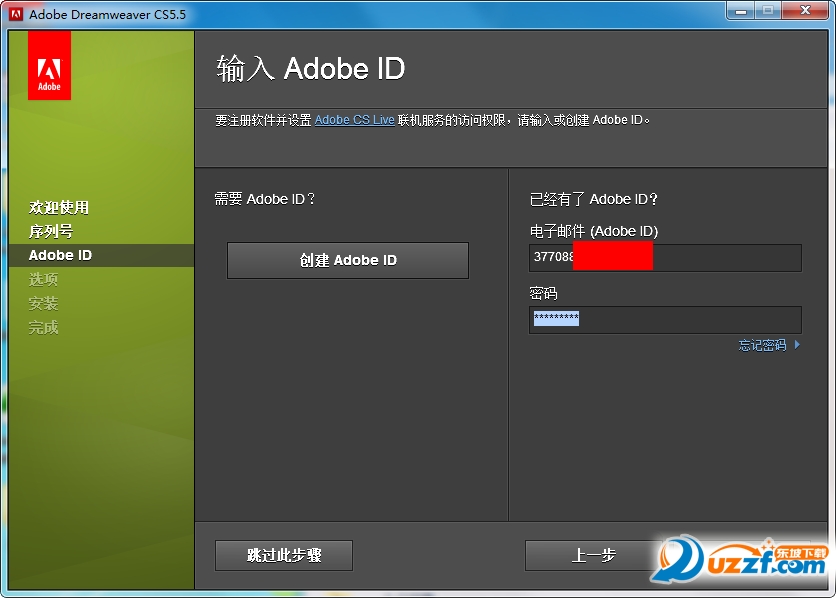Click the Adobe Dreamweaver CS5.5 window title
Viewport: 836px width, 598px height.
click(108, 14)
